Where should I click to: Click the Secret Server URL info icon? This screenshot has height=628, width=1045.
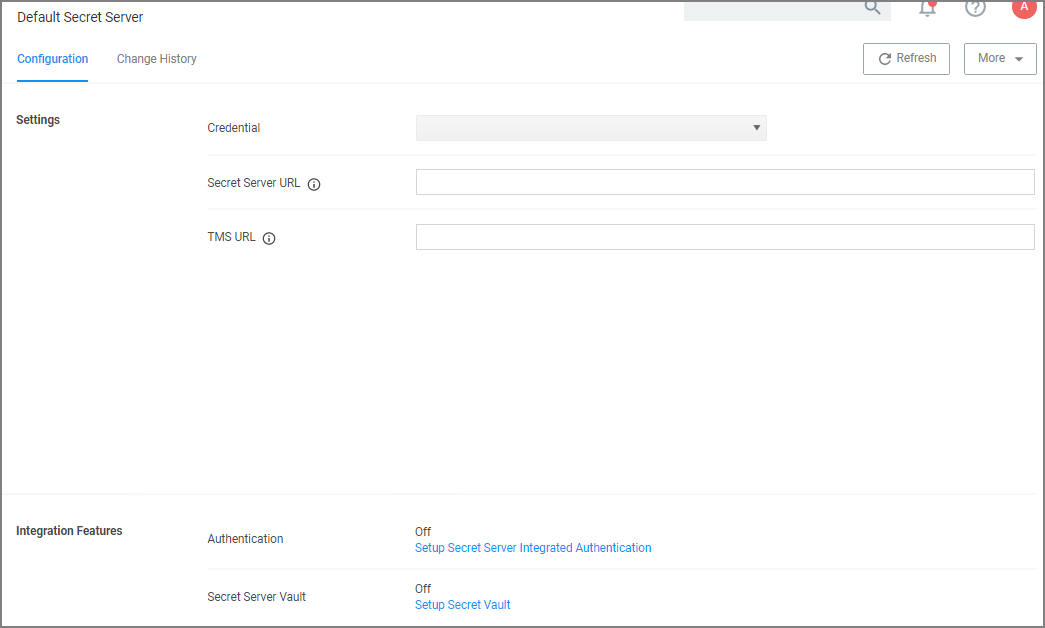(x=314, y=185)
